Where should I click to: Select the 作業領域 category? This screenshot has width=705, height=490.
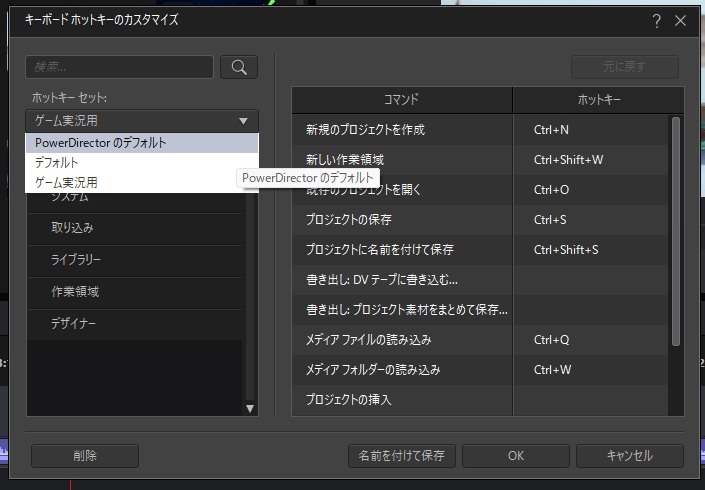pyautogui.click(x=135, y=292)
